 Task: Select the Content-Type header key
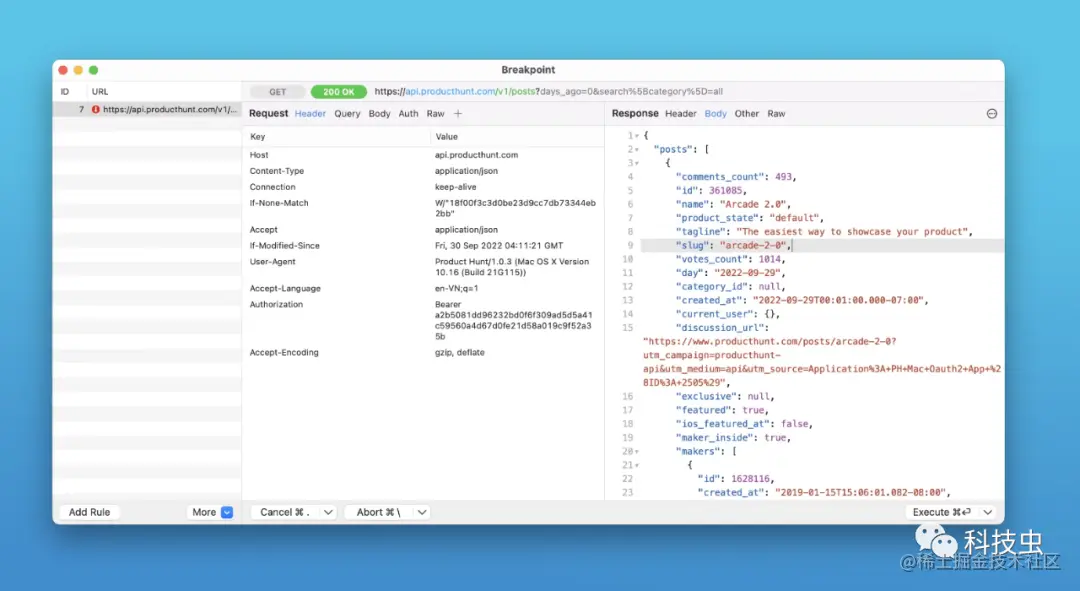[276, 171]
